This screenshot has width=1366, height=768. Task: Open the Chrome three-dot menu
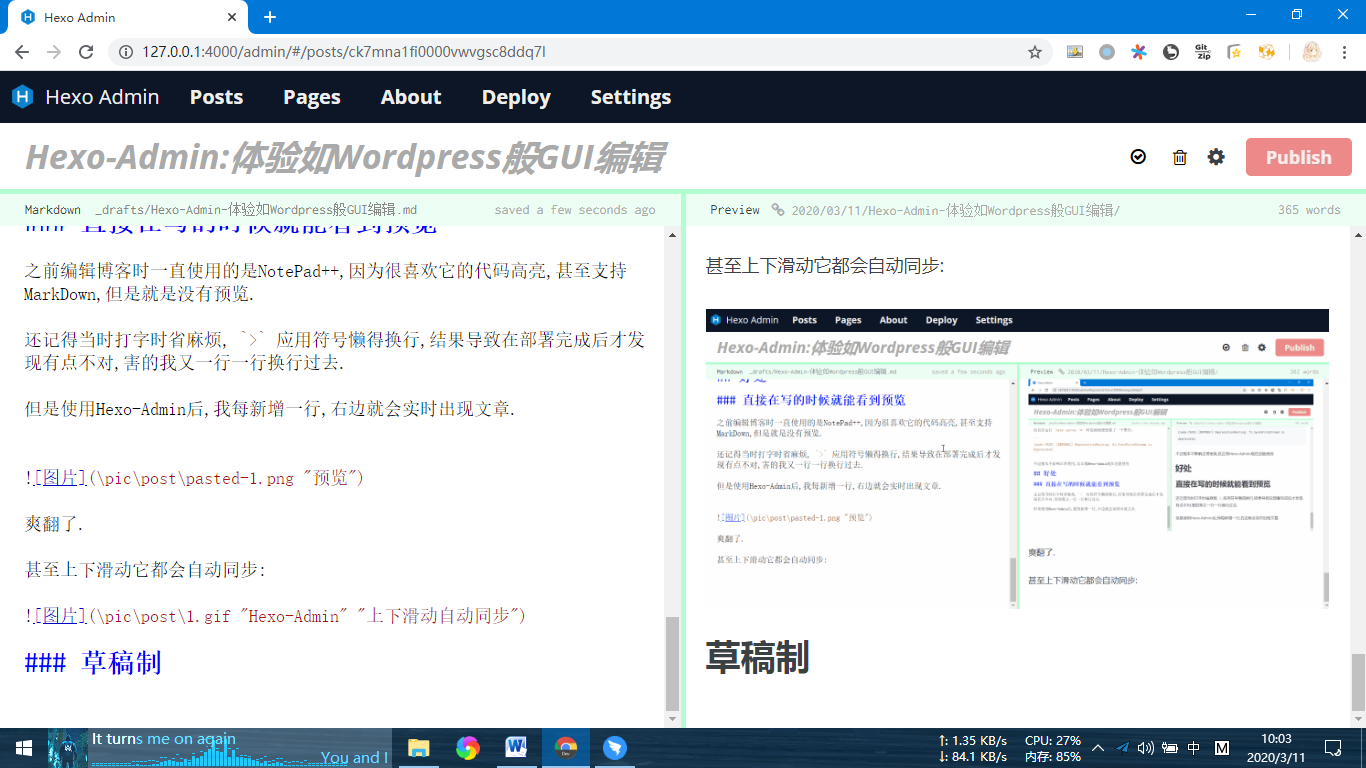click(x=1345, y=52)
